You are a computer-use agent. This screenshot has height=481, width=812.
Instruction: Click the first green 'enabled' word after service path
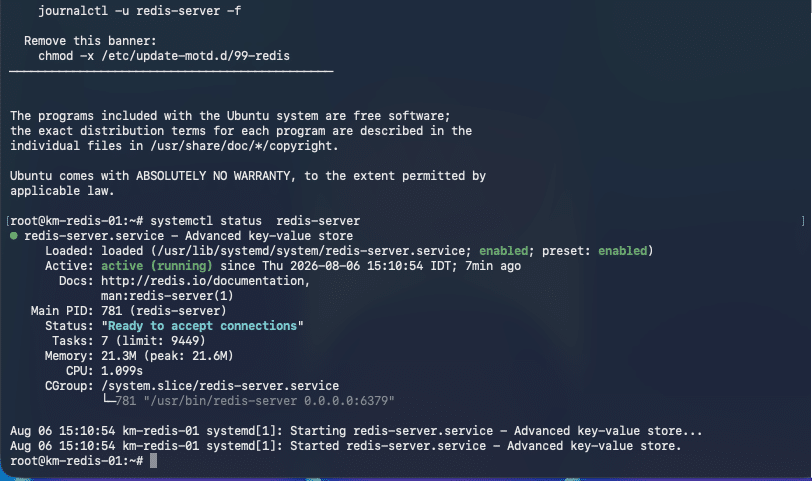point(503,251)
